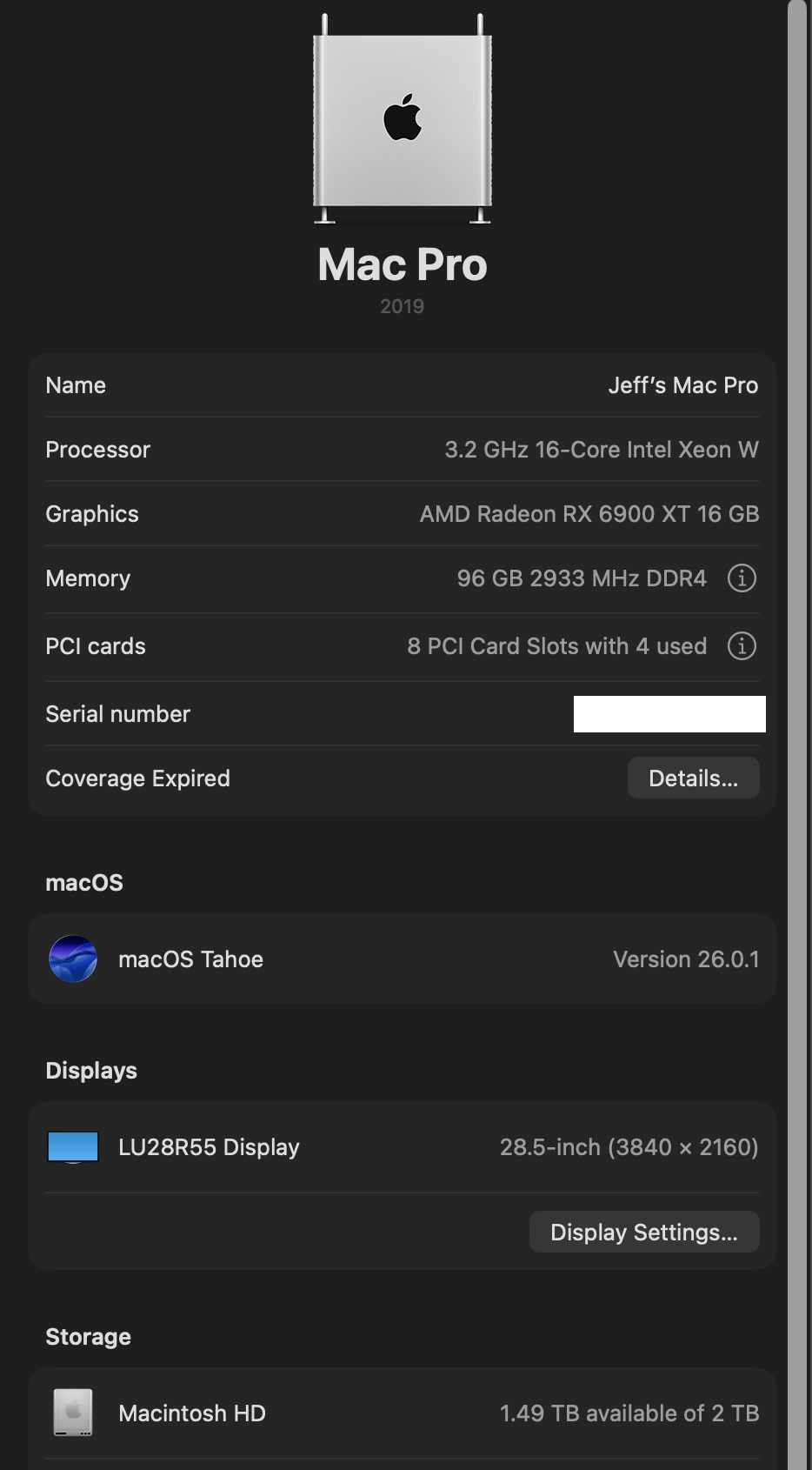The width and height of the screenshot is (812, 1470).
Task: Click the Macintosh HD drive icon
Action: (73, 1412)
